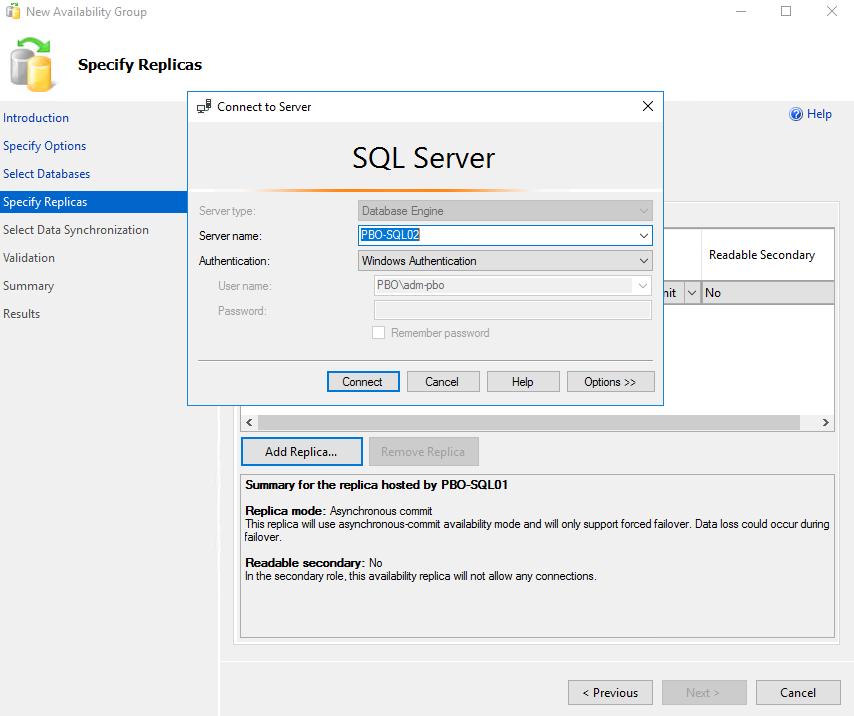The height and width of the screenshot is (716, 854).
Task: Click the Remove Replica button
Action: click(x=424, y=451)
